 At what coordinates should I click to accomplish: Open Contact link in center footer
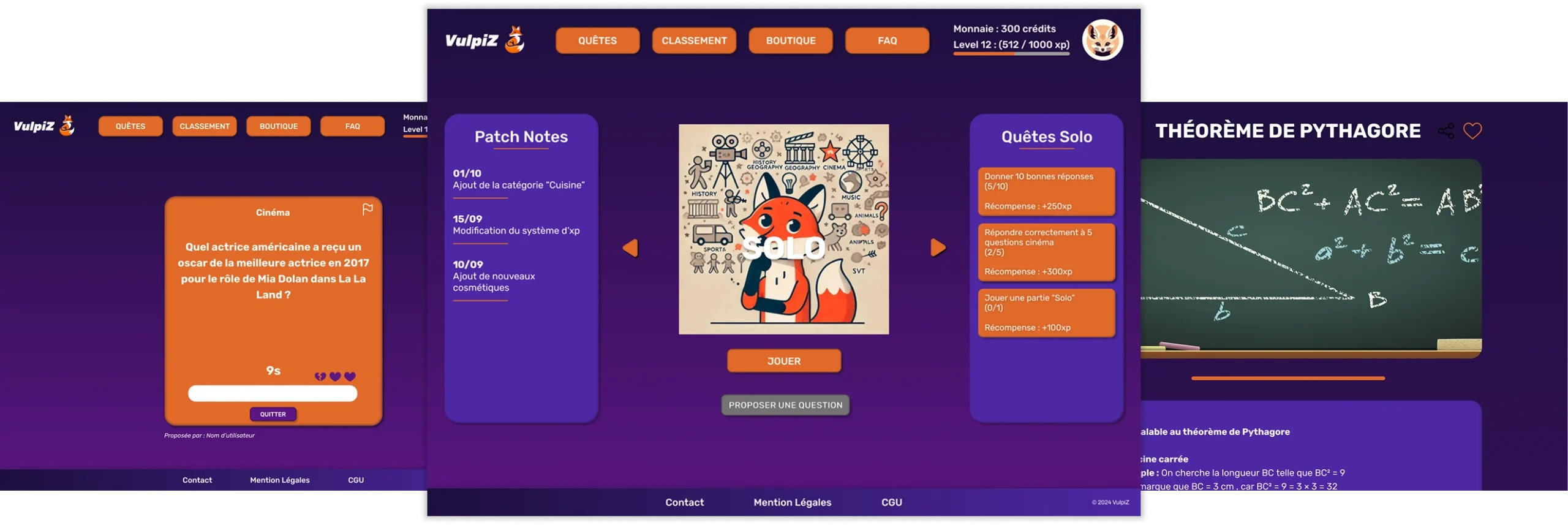(684, 502)
